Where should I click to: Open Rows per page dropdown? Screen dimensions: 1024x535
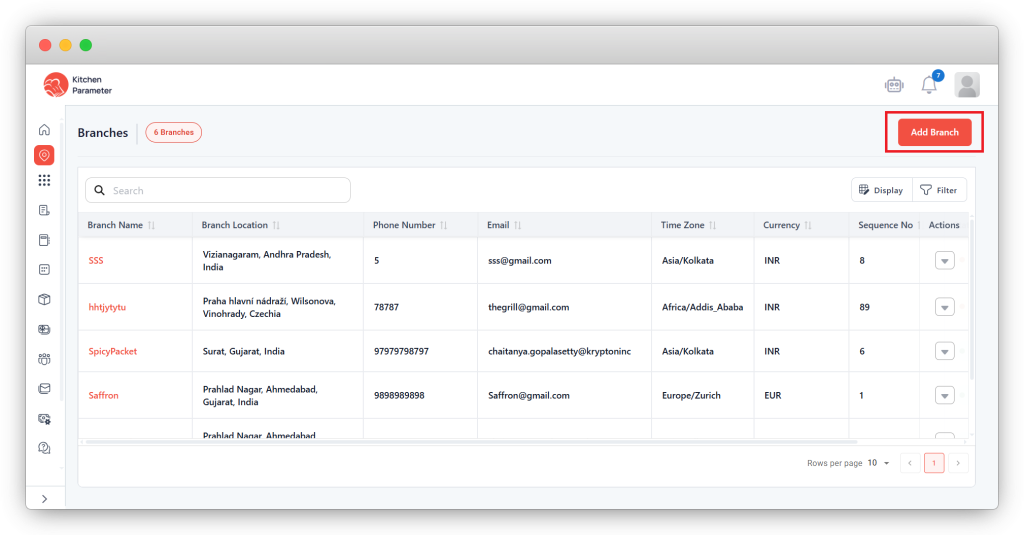(x=878, y=463)
